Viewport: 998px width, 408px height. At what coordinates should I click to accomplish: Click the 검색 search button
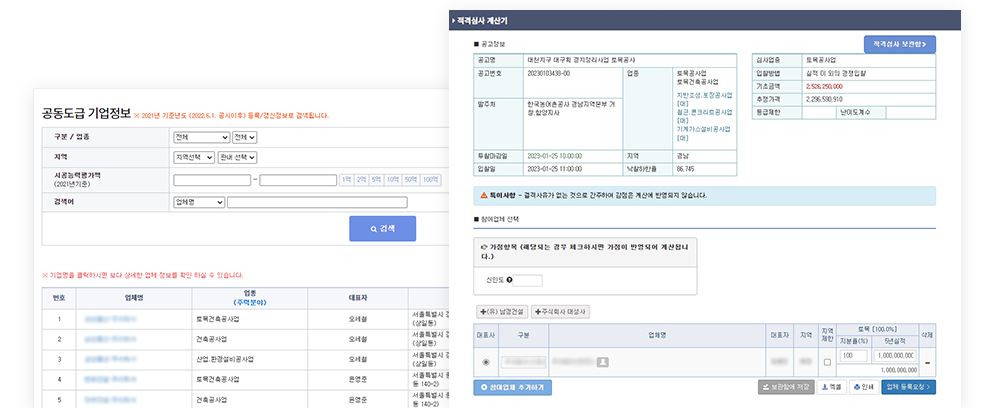coord(382,229)
